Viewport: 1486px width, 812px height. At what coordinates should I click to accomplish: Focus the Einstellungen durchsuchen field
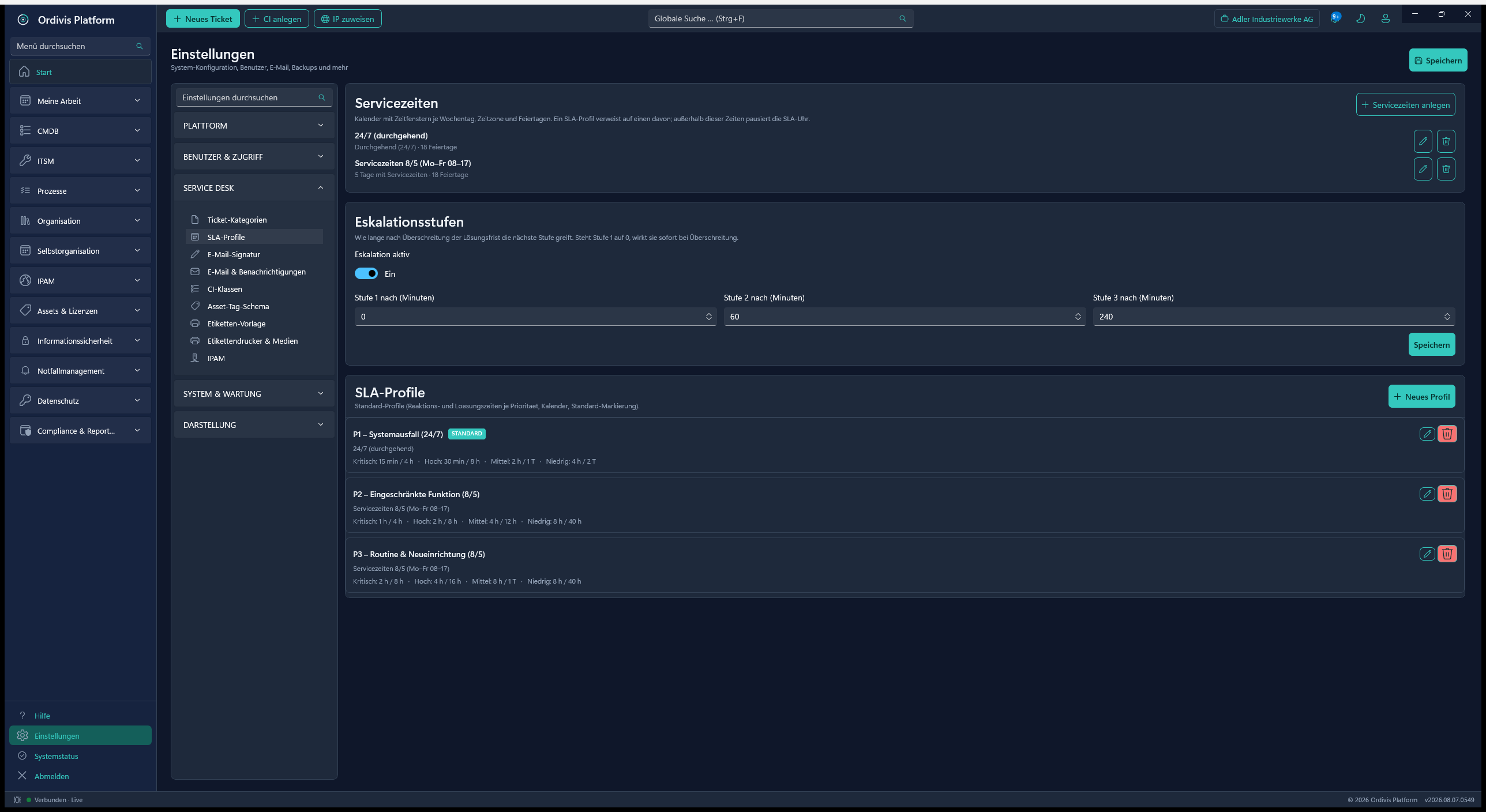254,97
